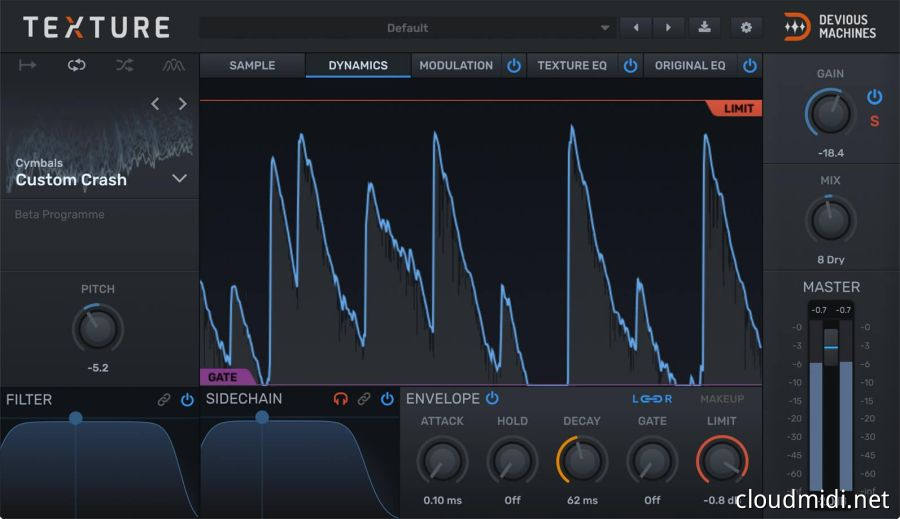This screenshot has height=519, width=900.
Task: Click the Gain knob
Action: pyautogui.click(x=831, y=113)
